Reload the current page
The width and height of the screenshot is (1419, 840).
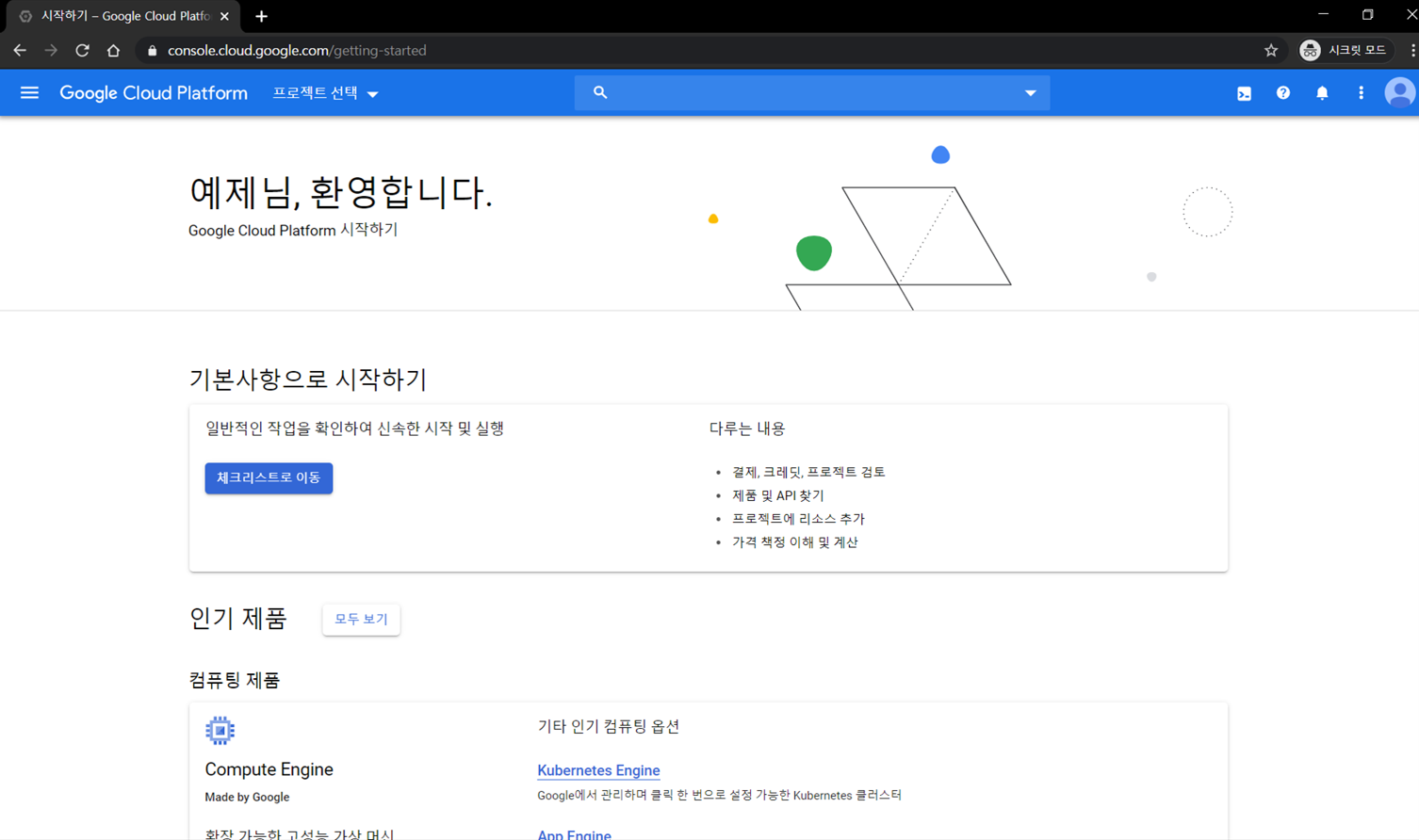(82, 50)
